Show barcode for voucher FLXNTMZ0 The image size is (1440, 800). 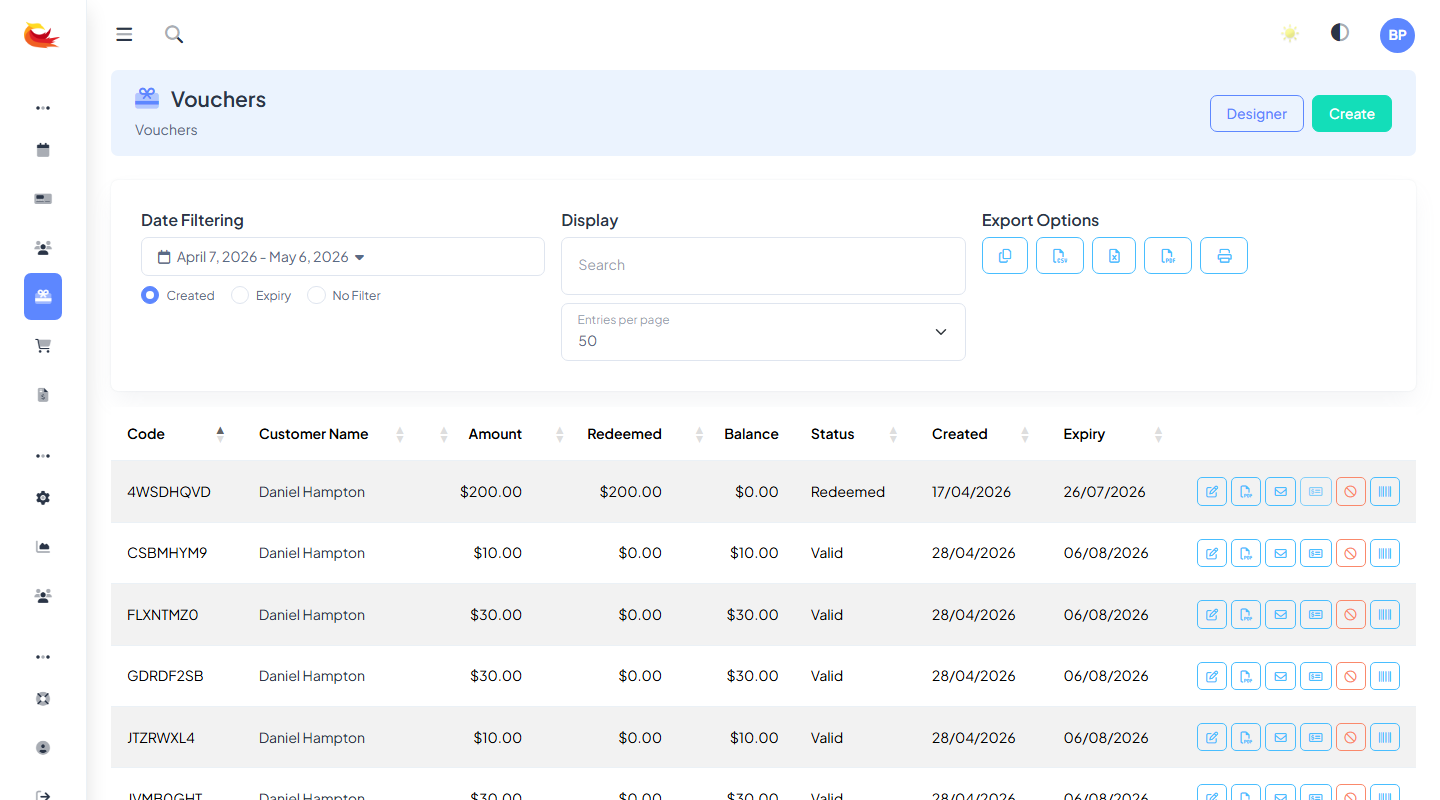tap(1385, 615)
